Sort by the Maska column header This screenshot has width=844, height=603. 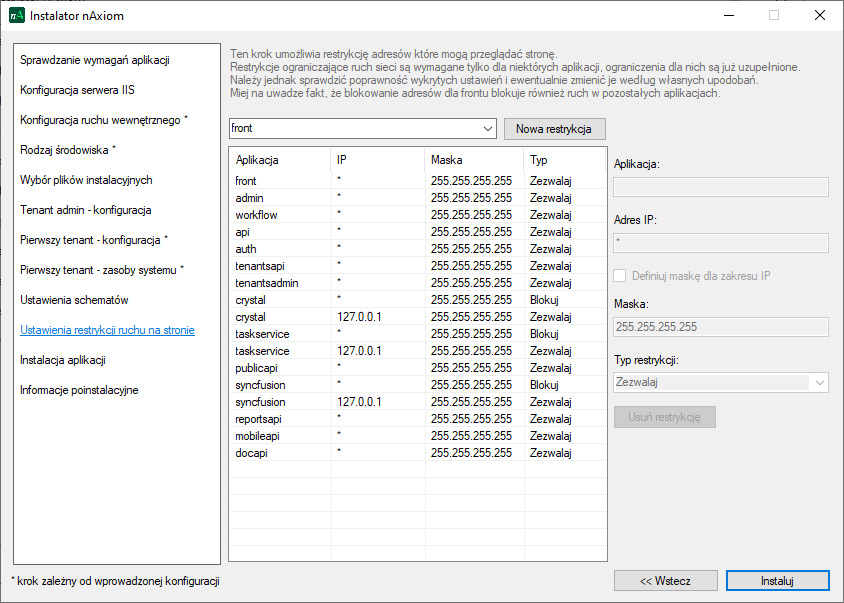474,160
